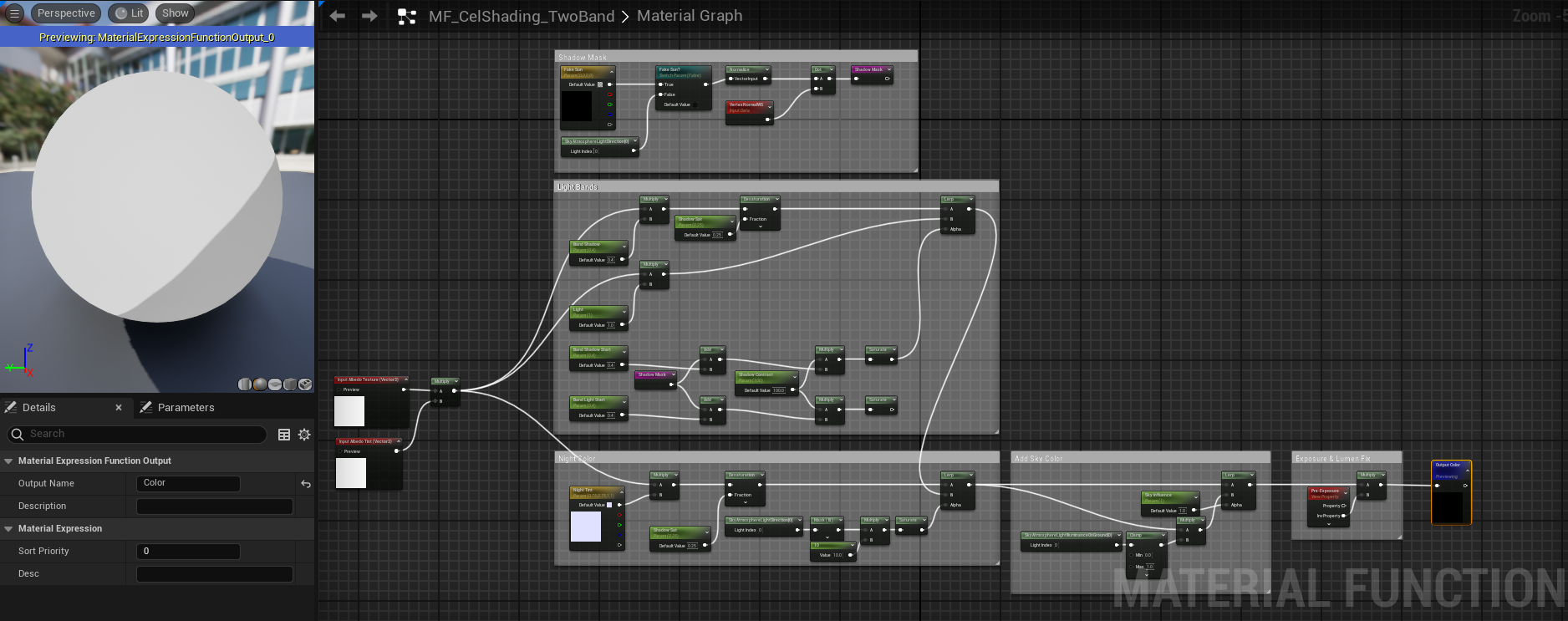Toggle Preview on Input Albedo Tint node

[340, 451]
